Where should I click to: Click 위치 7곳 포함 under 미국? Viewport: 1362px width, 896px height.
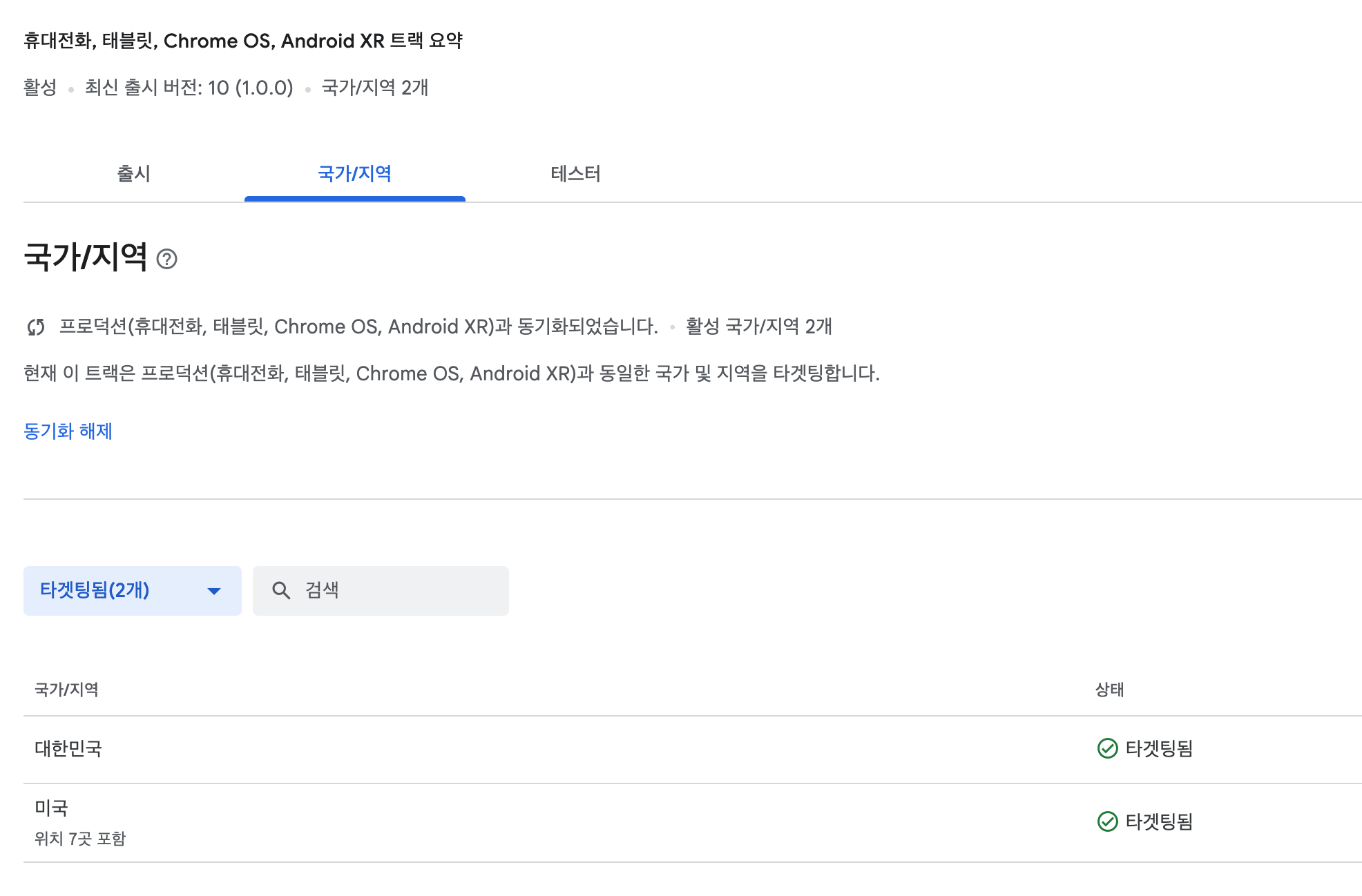tap(80, 839)
